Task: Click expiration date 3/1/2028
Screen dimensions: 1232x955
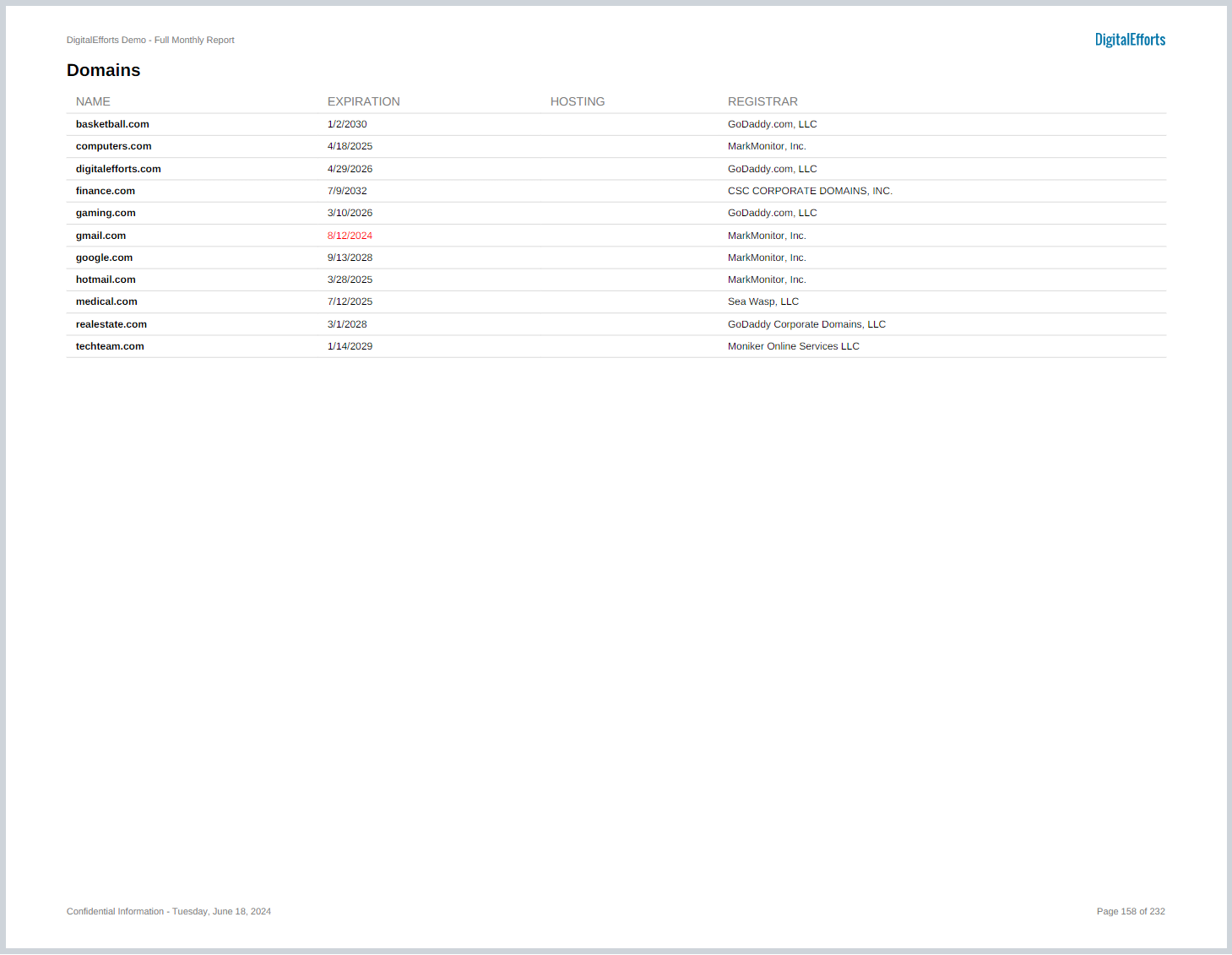Action: point(347,324)
